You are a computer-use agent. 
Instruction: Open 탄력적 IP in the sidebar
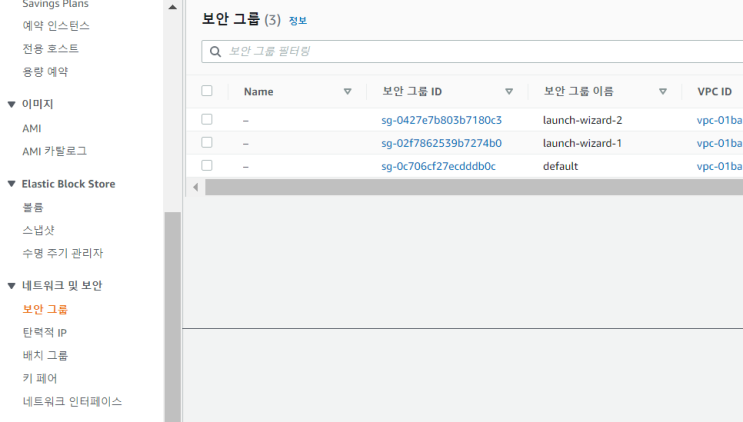(x=45, y=332)
